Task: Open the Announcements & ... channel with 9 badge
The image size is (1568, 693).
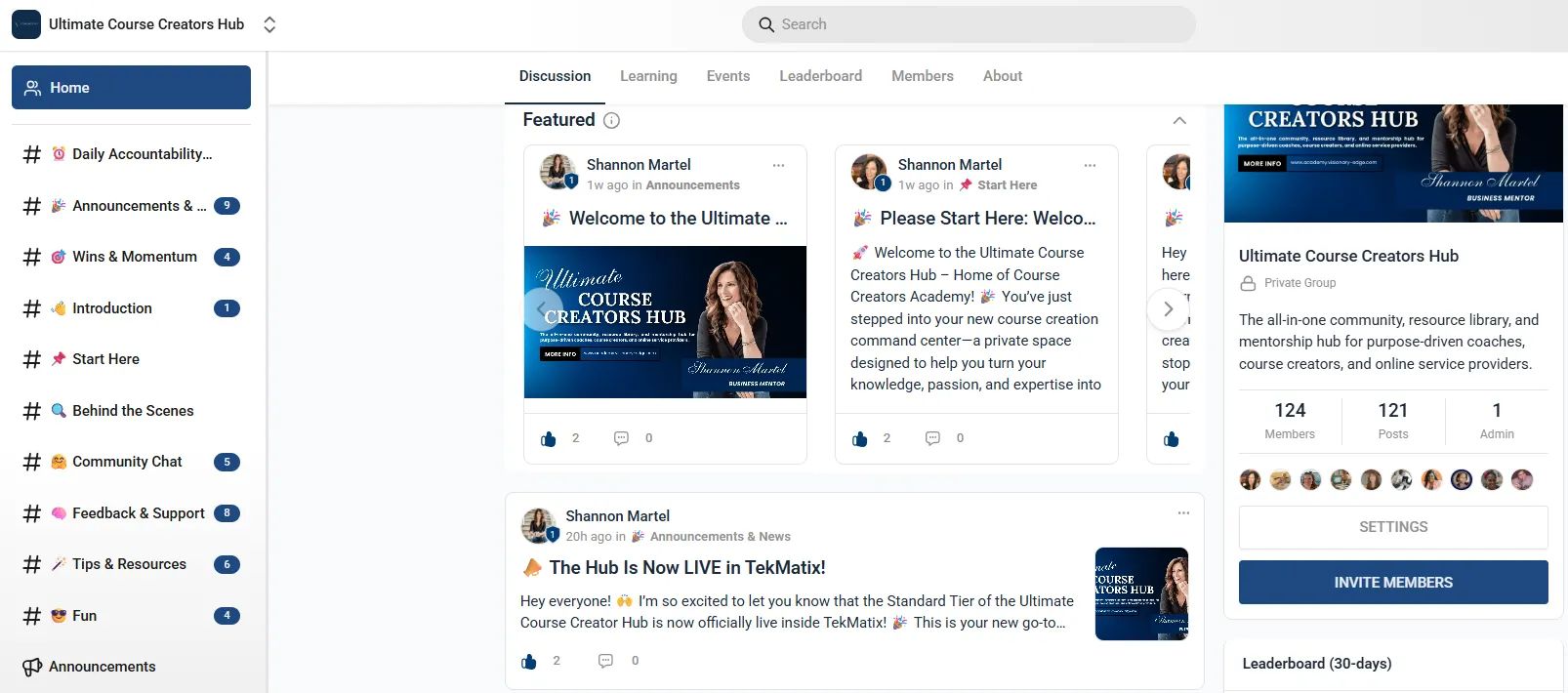Action: coord(131,206)
